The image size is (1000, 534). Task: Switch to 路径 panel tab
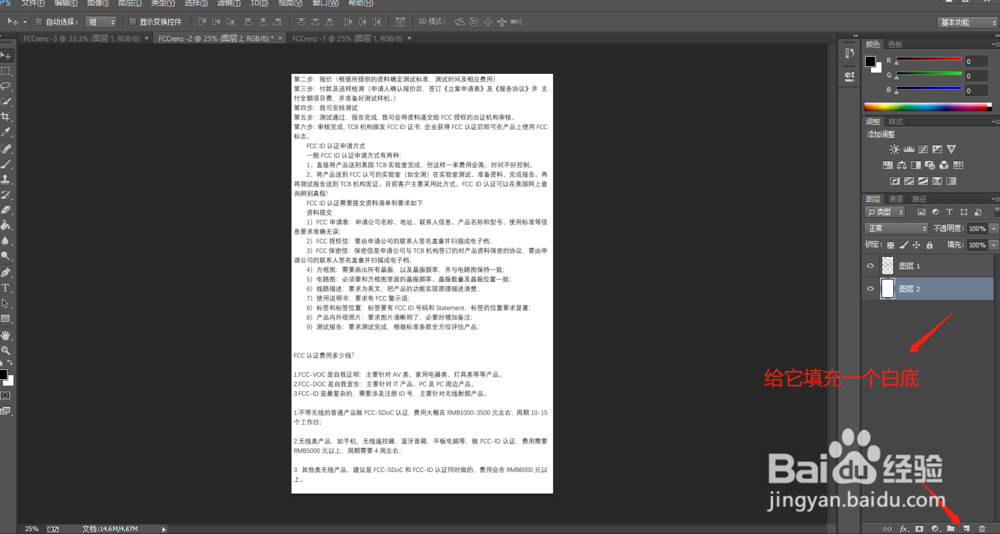919,199
